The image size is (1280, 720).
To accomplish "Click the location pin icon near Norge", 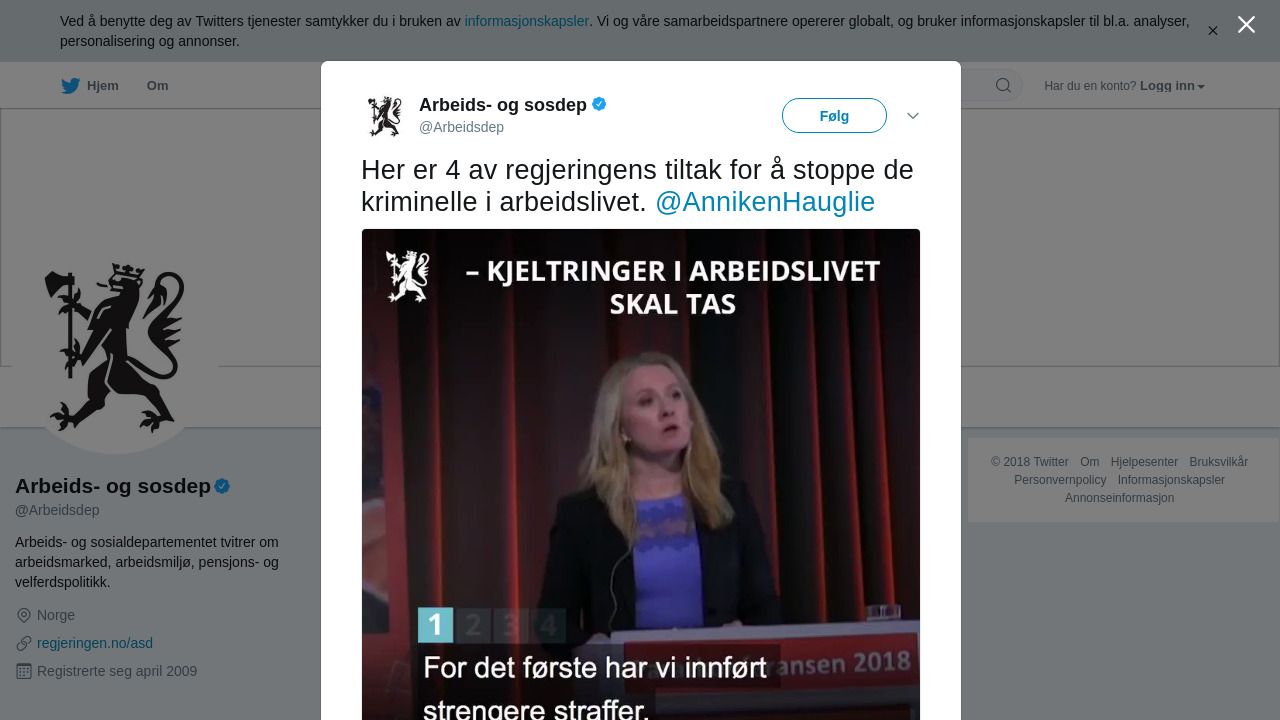I will (24, 615).
